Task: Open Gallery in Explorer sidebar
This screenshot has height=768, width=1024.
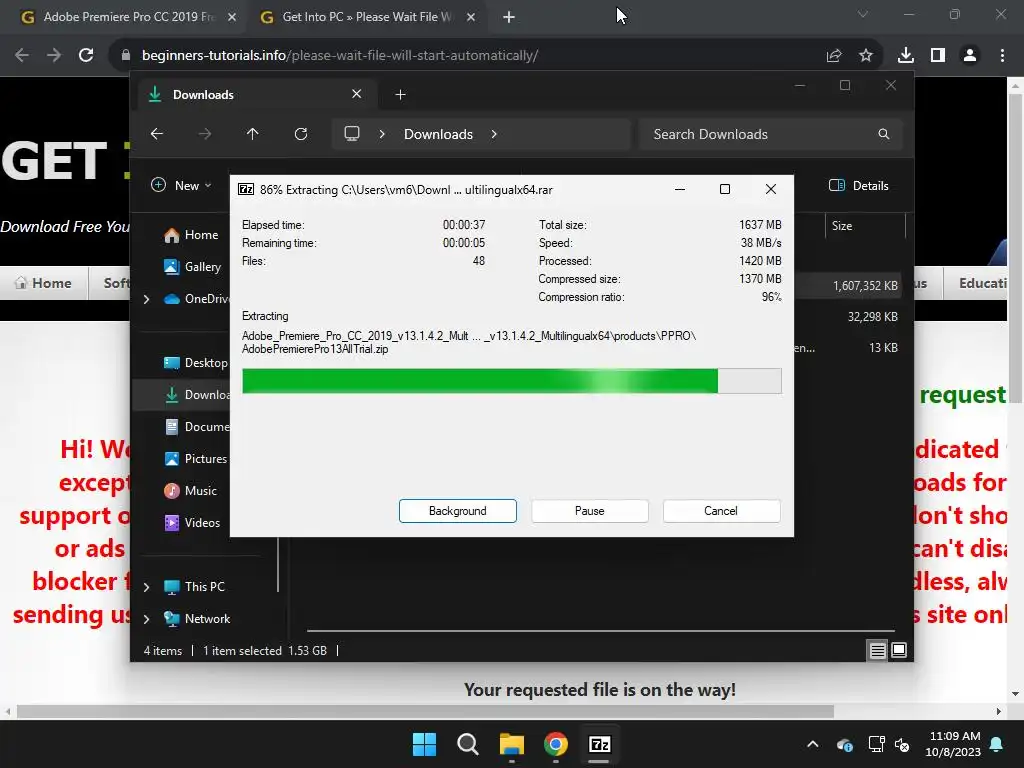Action: point(192,266)
